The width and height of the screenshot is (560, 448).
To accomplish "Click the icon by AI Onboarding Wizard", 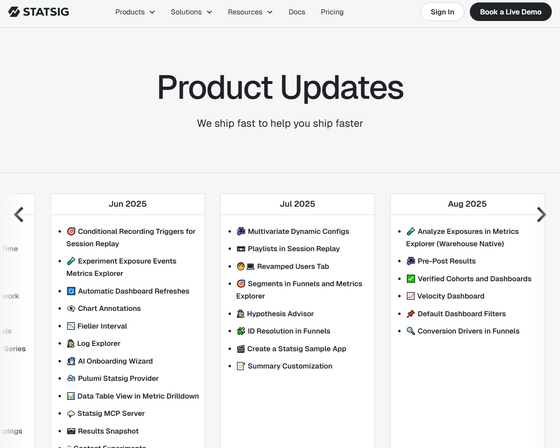I will pos(71,361).
